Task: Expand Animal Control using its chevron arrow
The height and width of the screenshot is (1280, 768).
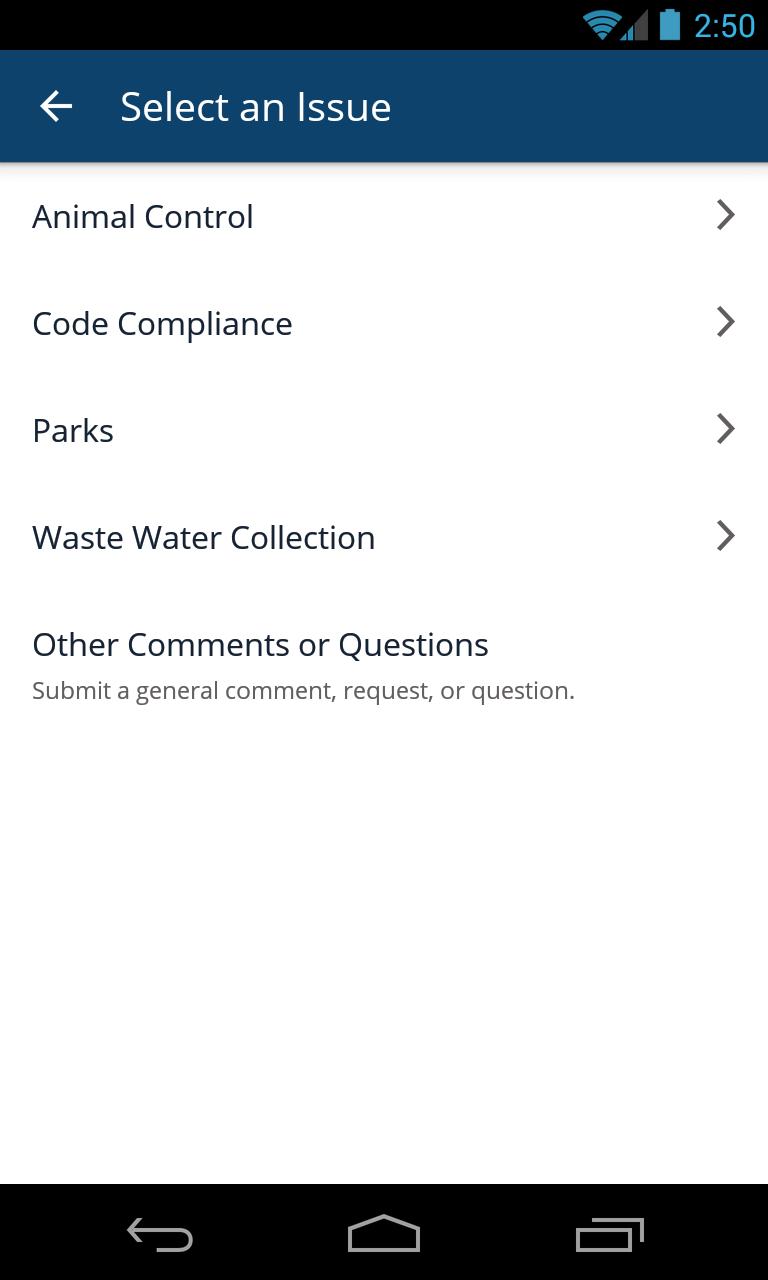Action: click(726, 215)
